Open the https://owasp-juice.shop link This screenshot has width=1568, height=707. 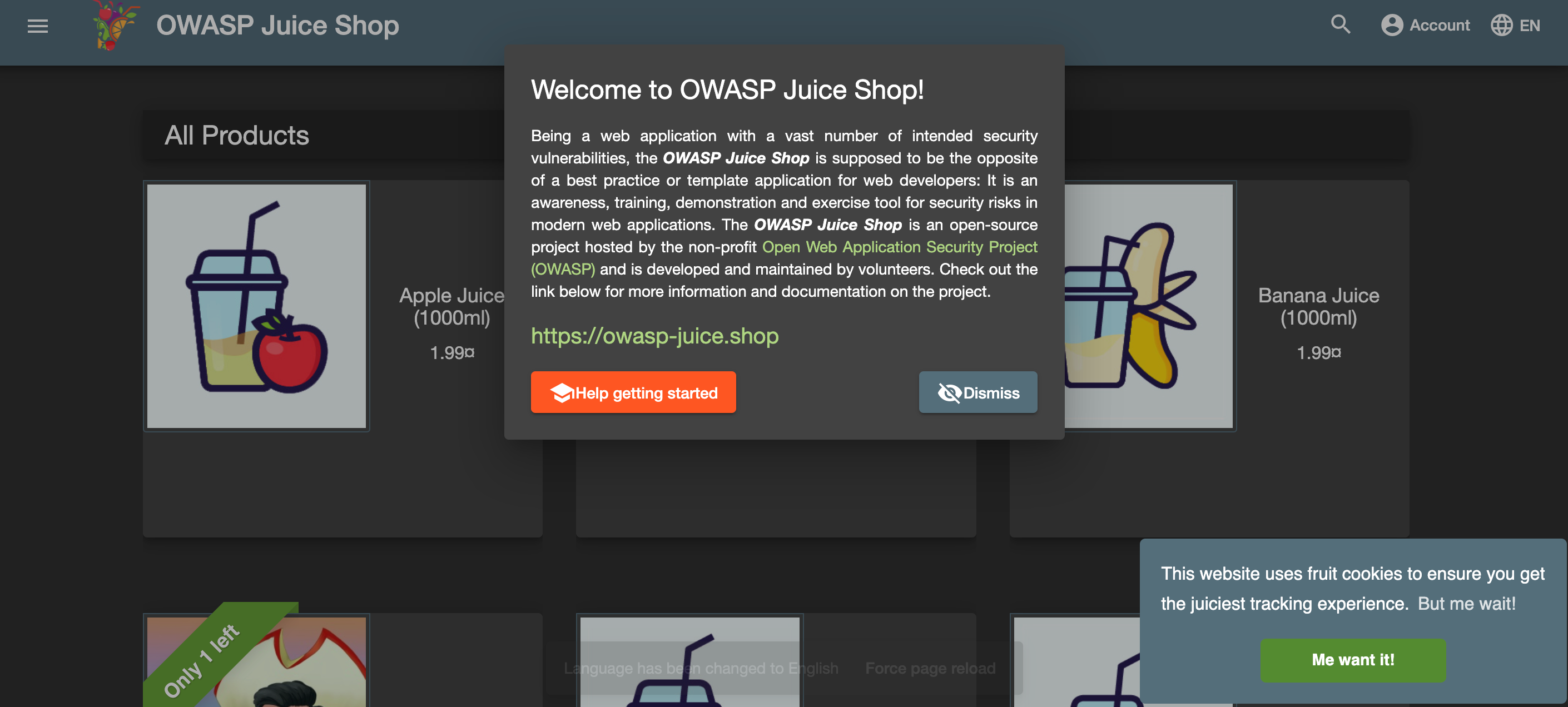[654, 336]
